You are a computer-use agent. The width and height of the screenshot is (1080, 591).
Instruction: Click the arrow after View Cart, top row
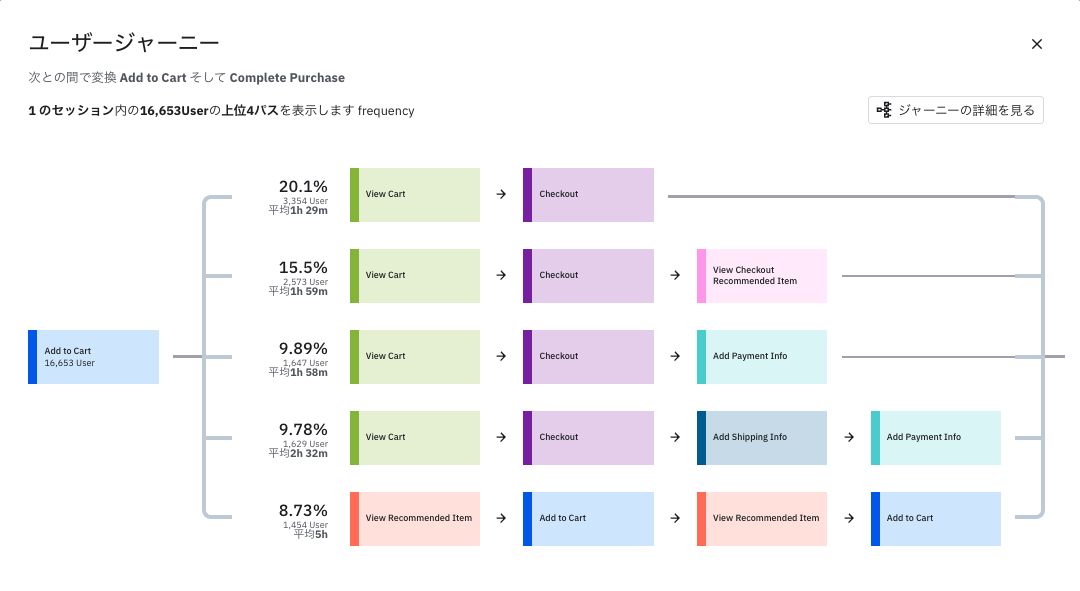pyautogui.click(x=501, y=195)
